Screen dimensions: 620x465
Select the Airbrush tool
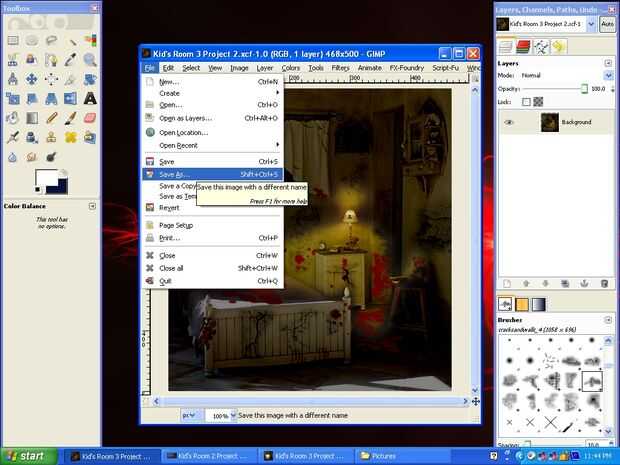(13, 137)
